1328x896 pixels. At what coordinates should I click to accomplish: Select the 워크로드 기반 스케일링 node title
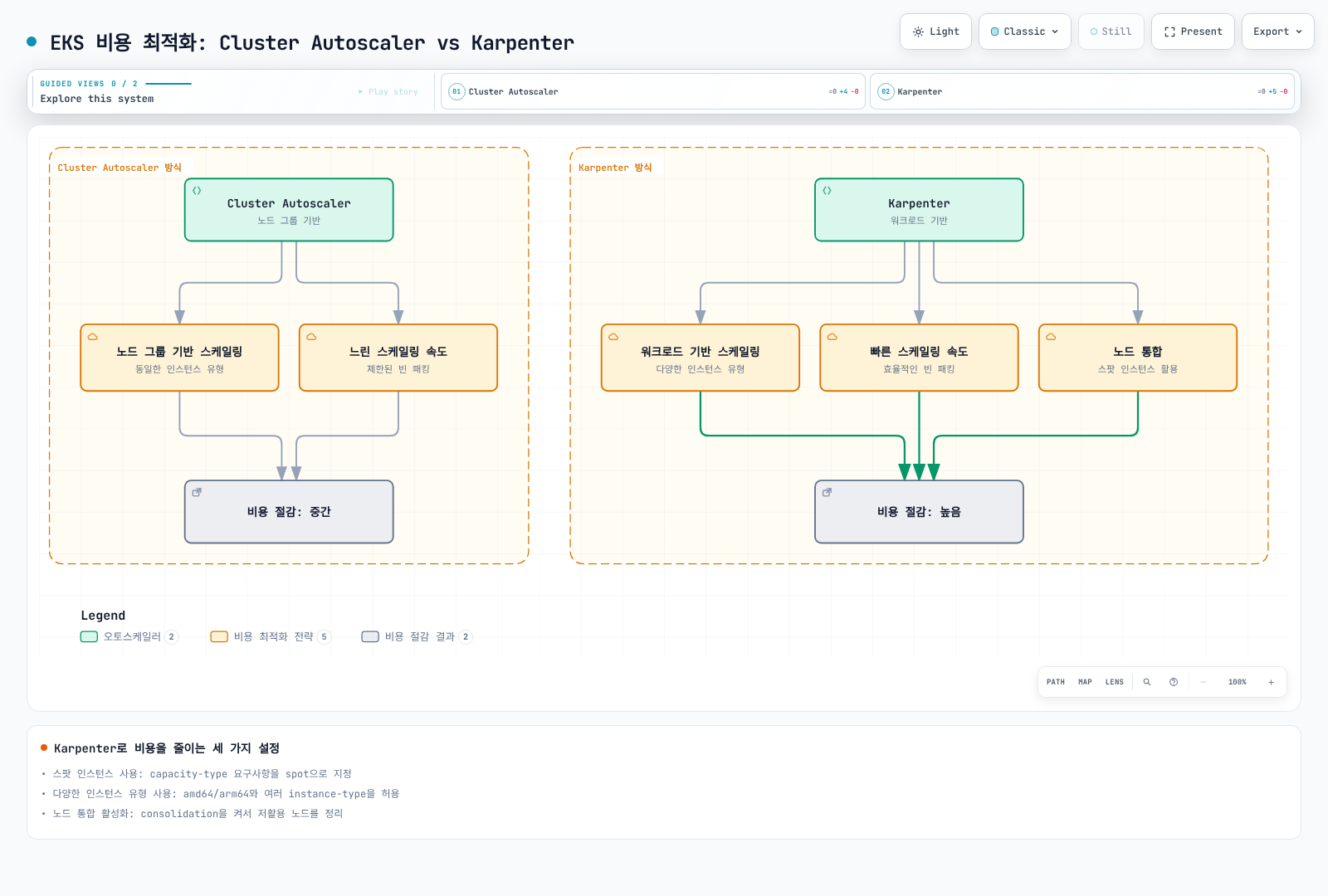701,352
